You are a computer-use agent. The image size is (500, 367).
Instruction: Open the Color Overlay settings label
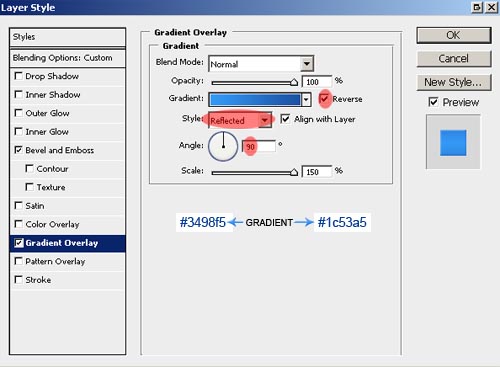[52, 224]
